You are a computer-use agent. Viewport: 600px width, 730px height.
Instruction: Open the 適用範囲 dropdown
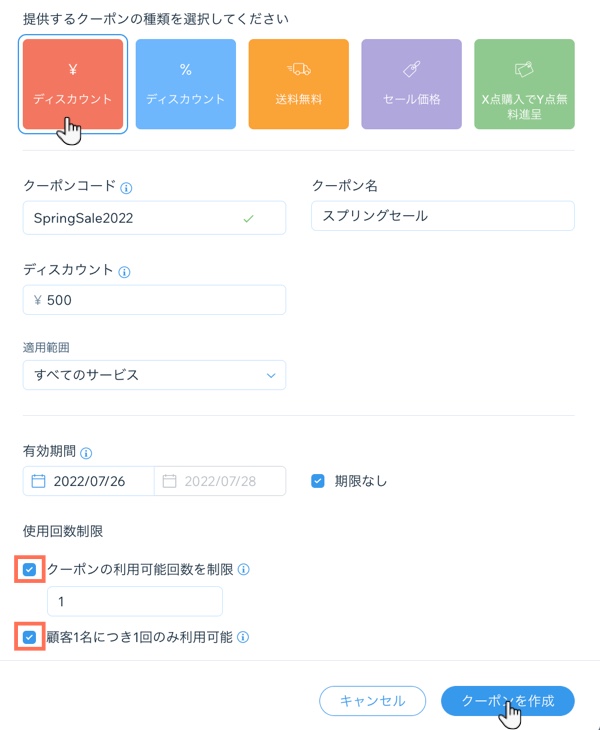[154, 375]
